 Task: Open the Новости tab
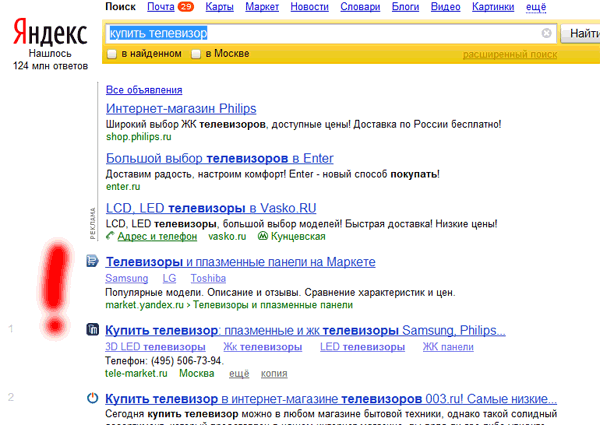(x=309, y=7)
